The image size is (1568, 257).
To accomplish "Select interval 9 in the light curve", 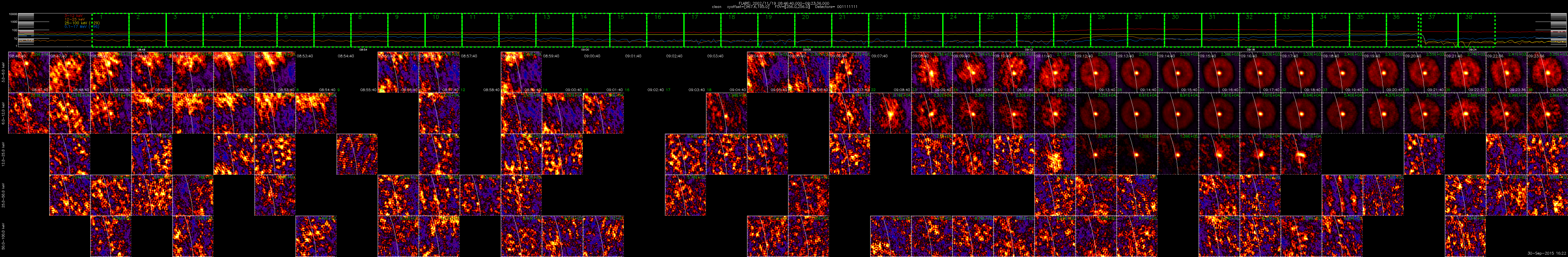I will click(x=407, y=30).
